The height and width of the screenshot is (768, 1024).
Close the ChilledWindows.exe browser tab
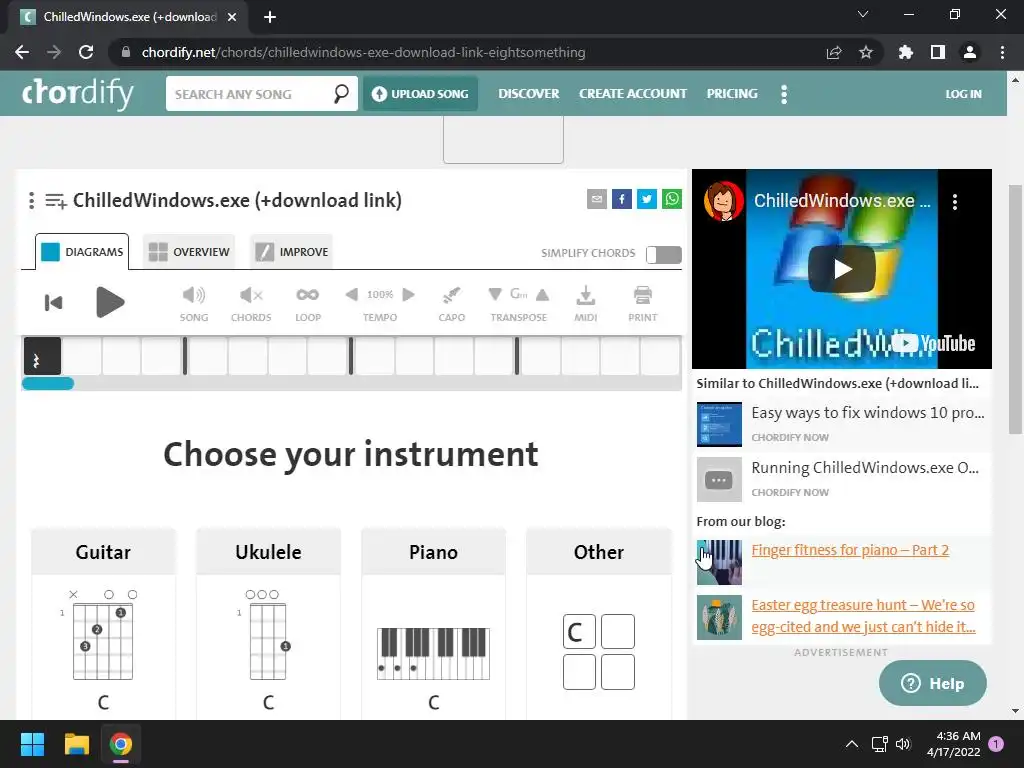coord(232,17)
